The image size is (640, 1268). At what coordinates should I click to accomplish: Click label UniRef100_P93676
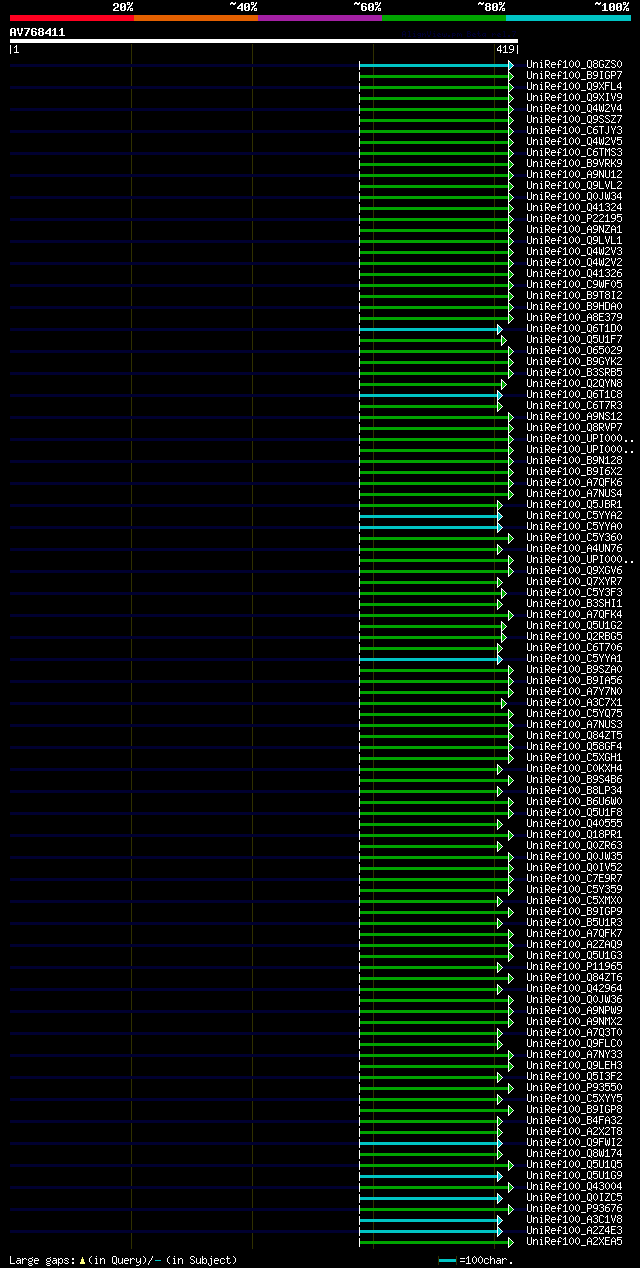click(574, 1208)
